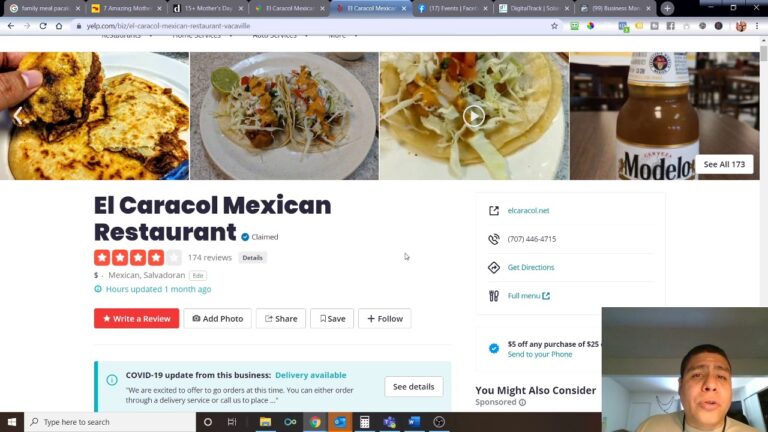Click the directions diamond icon

tap(494, 267)
